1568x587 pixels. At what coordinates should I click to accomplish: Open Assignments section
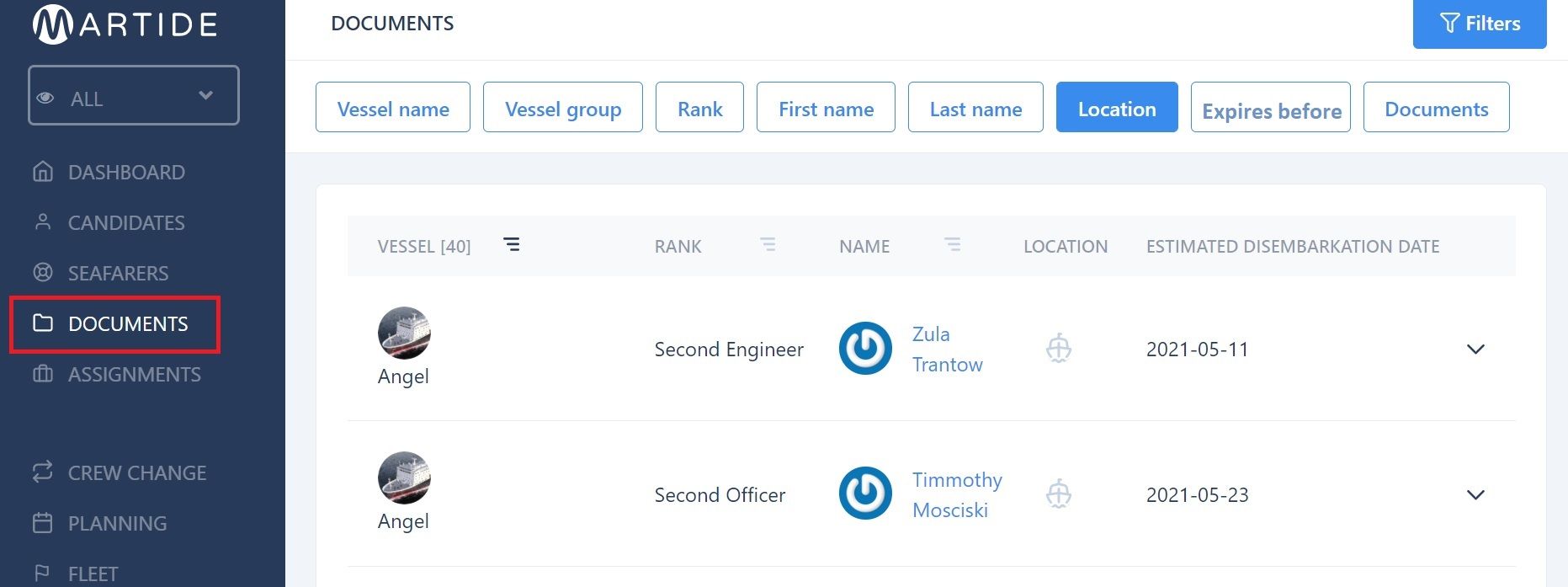pyautogui.click(x=134, y=375)
